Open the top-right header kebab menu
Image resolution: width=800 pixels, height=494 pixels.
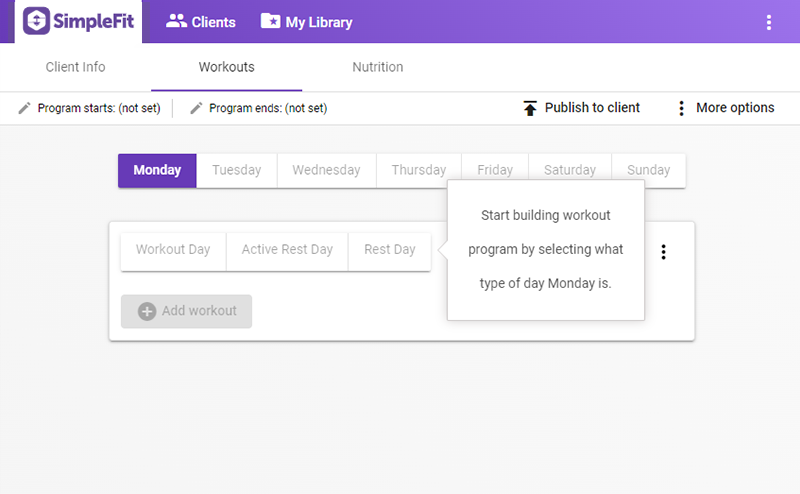tap(768, 22)
